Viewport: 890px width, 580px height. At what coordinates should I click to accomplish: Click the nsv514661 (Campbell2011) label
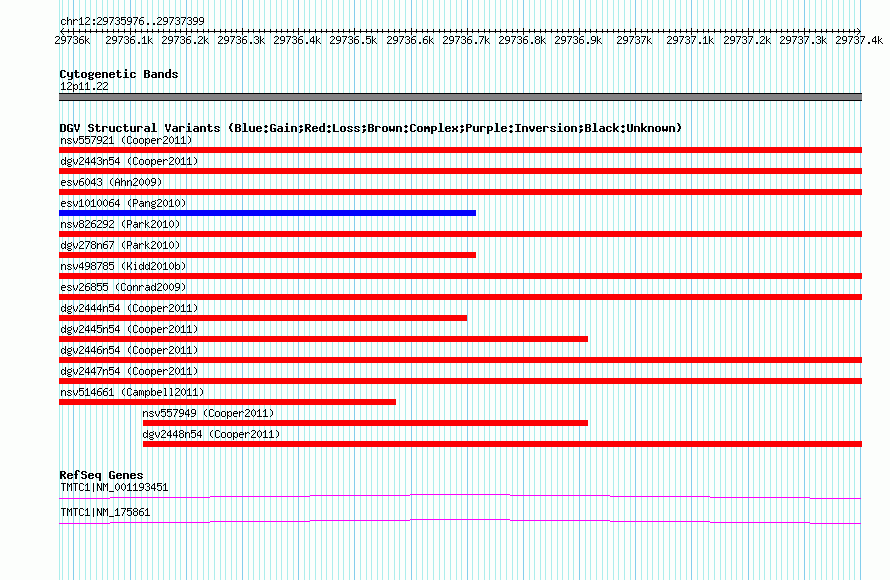click(132, 392)
